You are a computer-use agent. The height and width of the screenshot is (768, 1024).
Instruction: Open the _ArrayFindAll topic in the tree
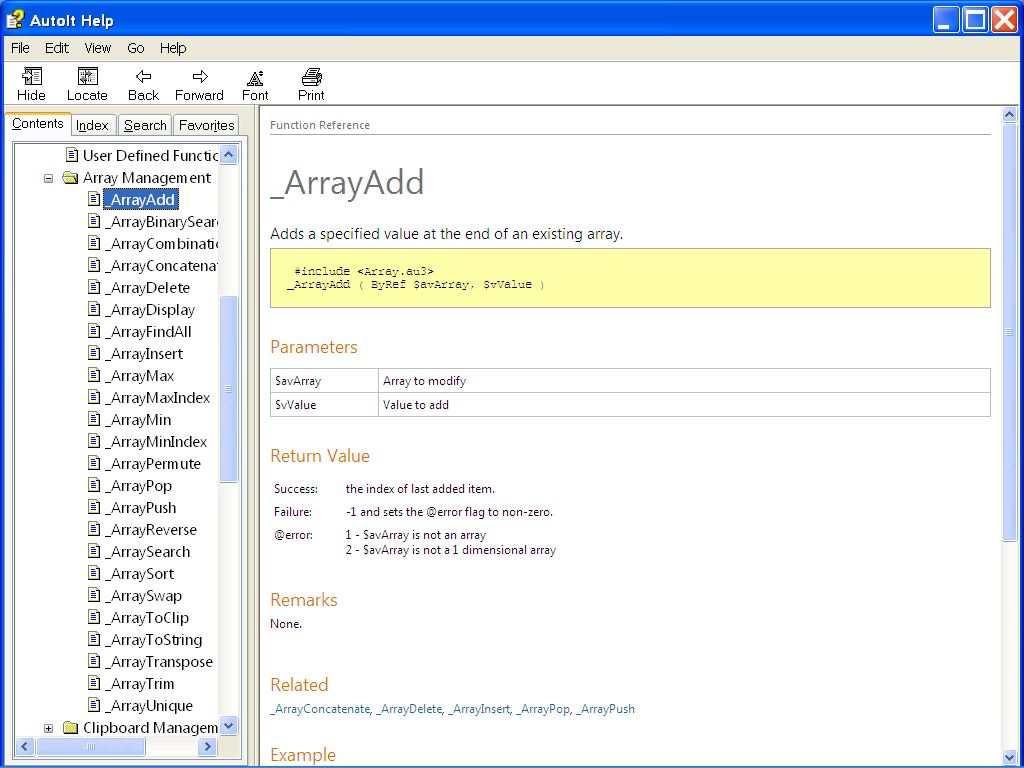148,332
